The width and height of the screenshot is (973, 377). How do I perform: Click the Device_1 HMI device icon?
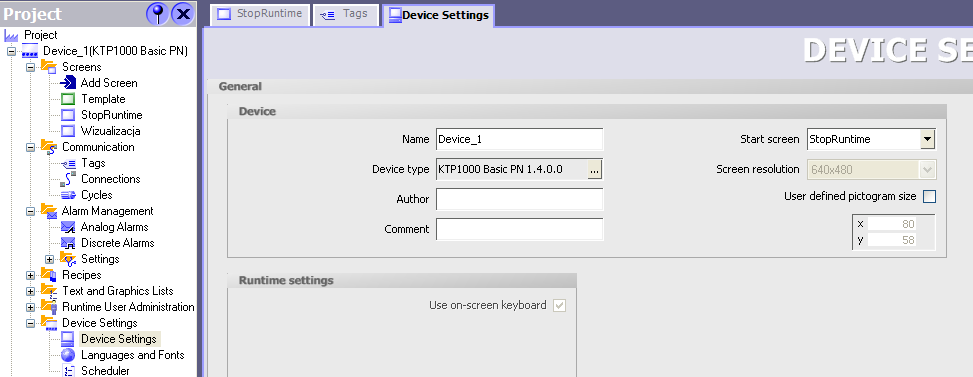pos(30,51)
